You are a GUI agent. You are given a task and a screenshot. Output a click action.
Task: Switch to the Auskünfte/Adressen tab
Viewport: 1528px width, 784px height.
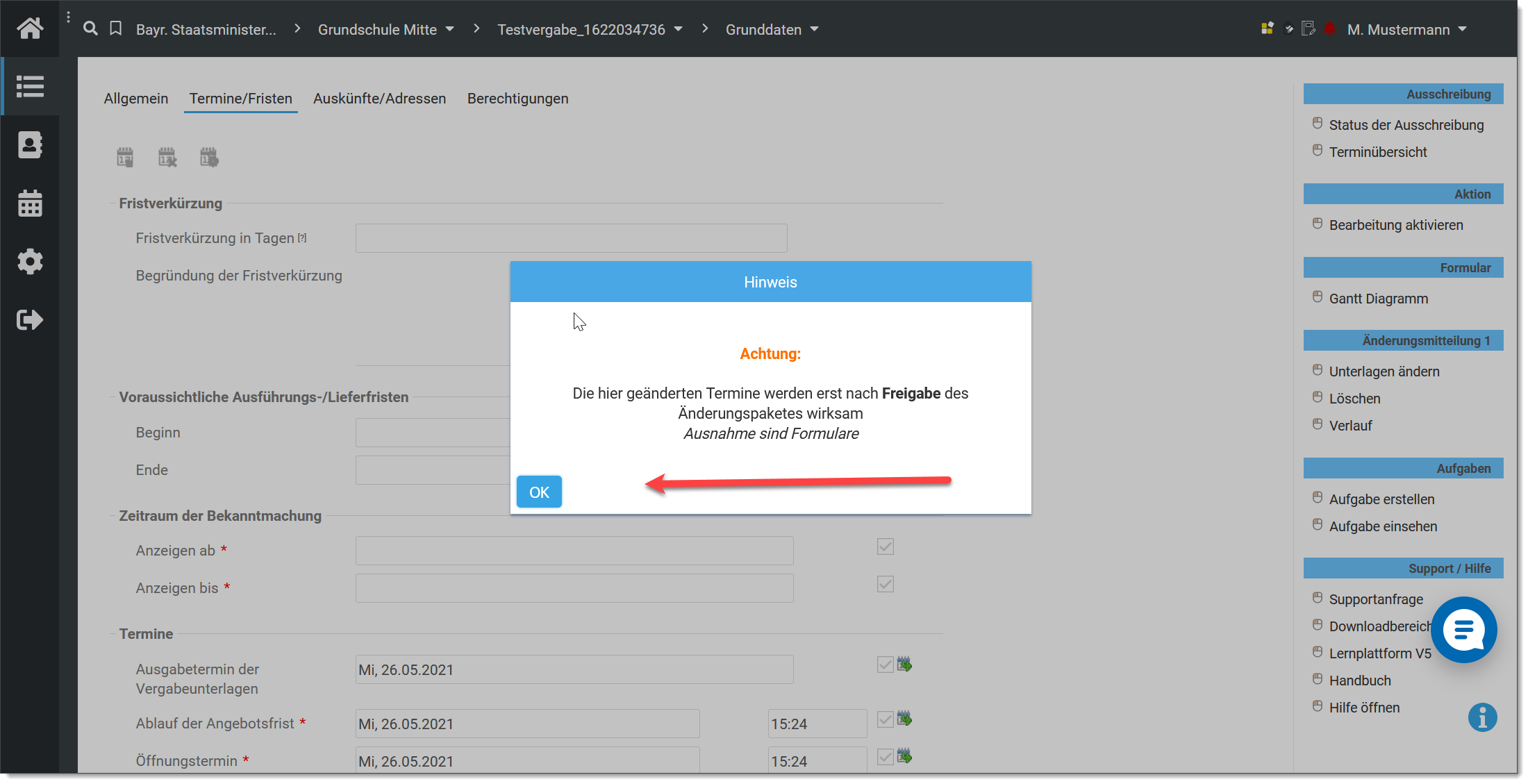tap(380, 99)
